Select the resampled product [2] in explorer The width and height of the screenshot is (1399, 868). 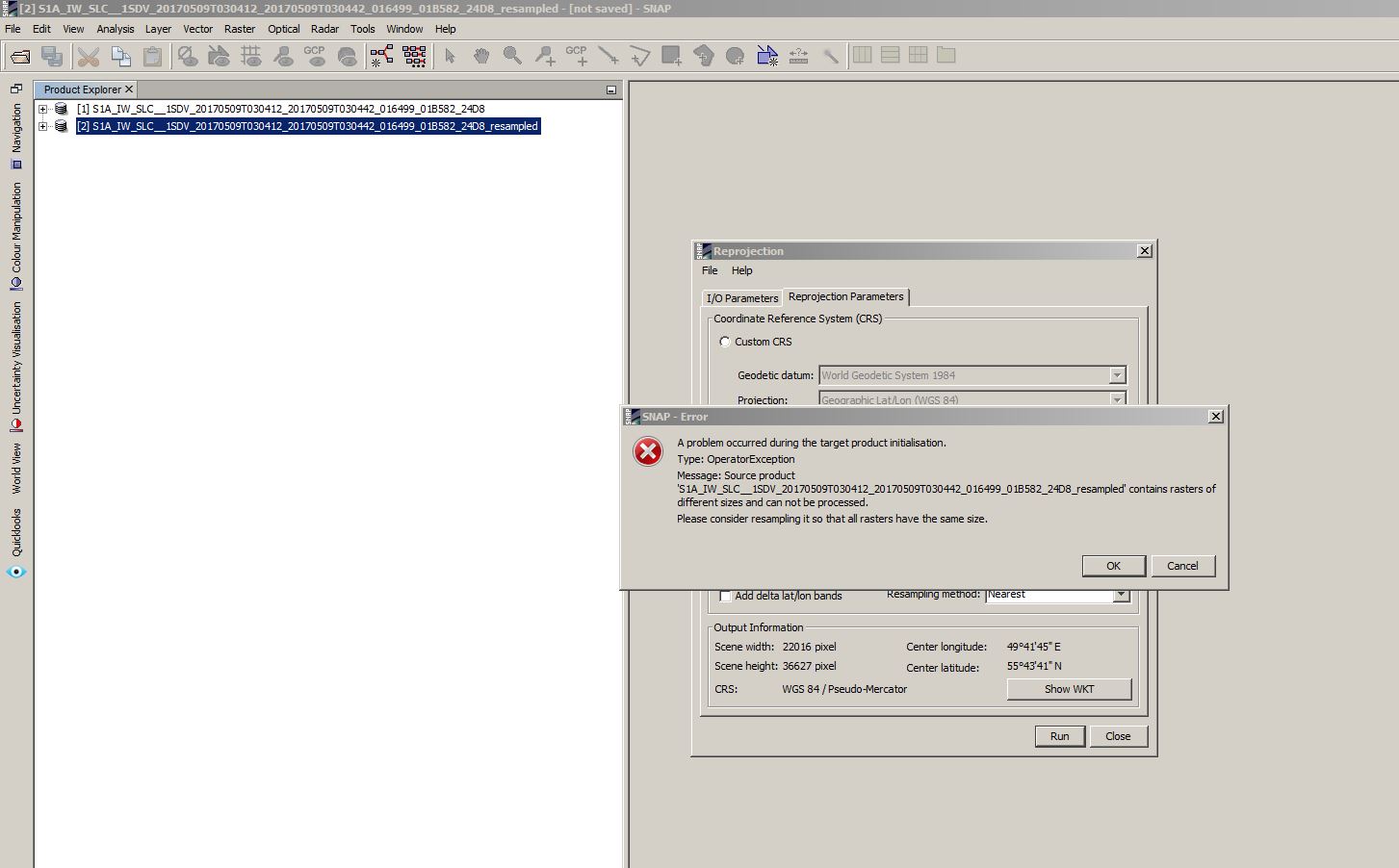(308, 127)
